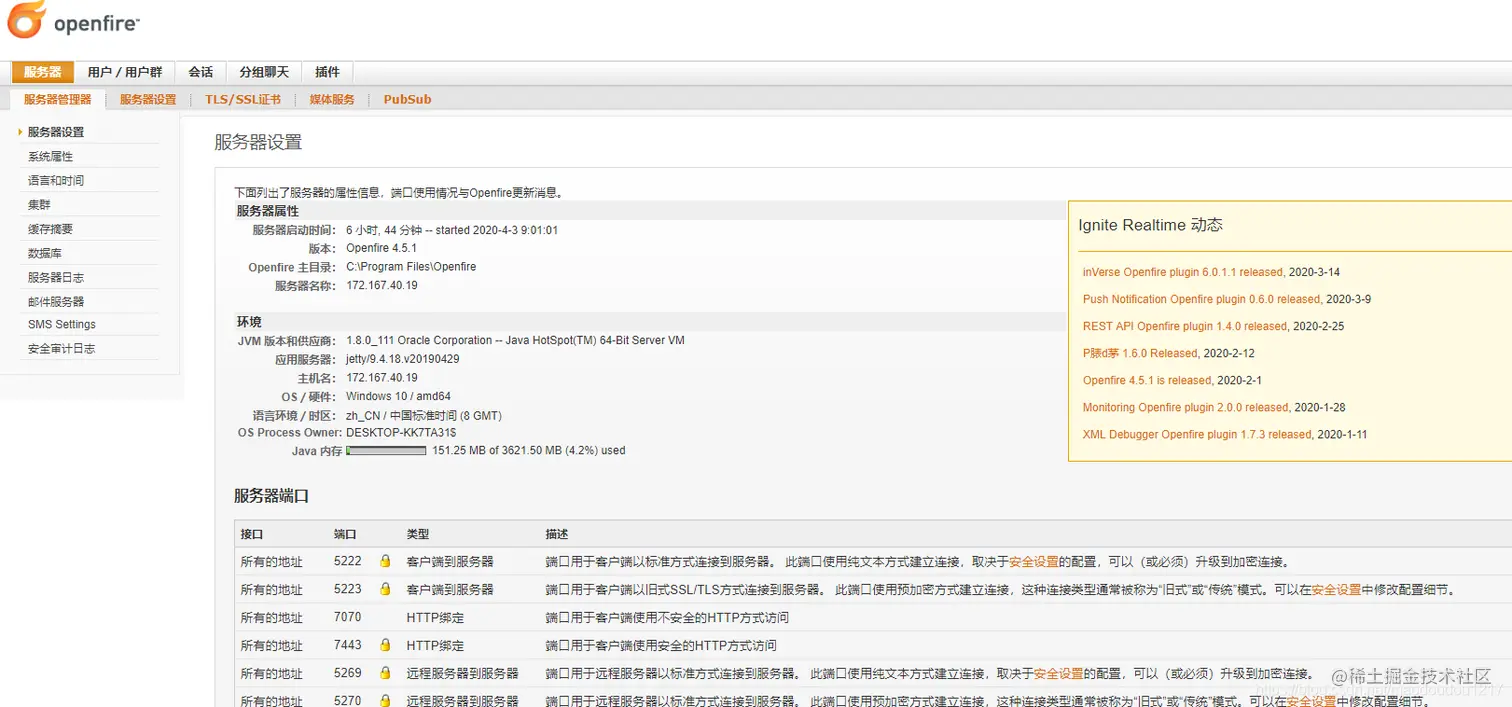The height and width of the screenshot is (707, 1512).
Task: Select the 服务器设置 sub-tab
Action: [x=148, y=99]
